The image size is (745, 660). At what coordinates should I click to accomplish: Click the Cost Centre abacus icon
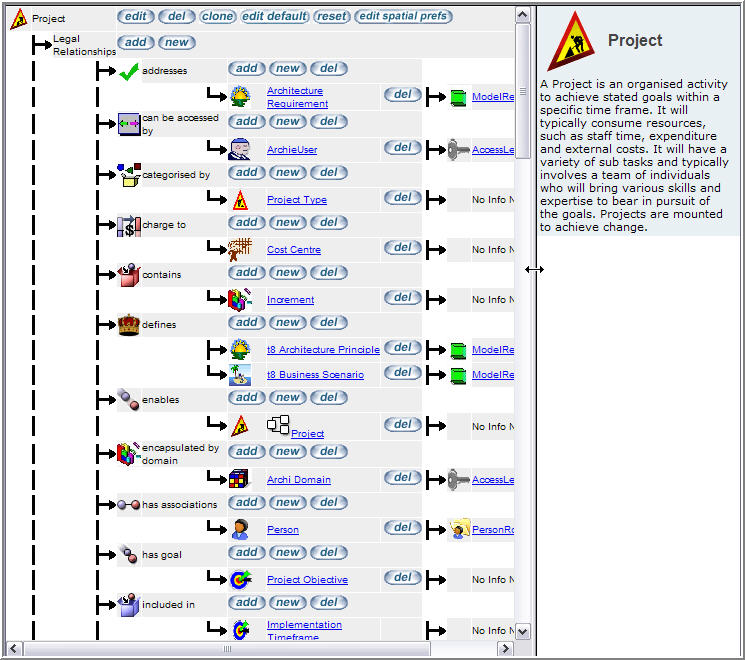tap(239, 249)
